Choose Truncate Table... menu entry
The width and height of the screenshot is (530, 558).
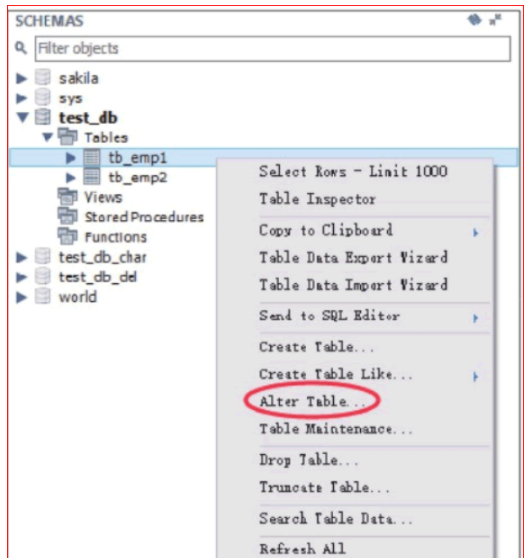(x=324, y=487)
